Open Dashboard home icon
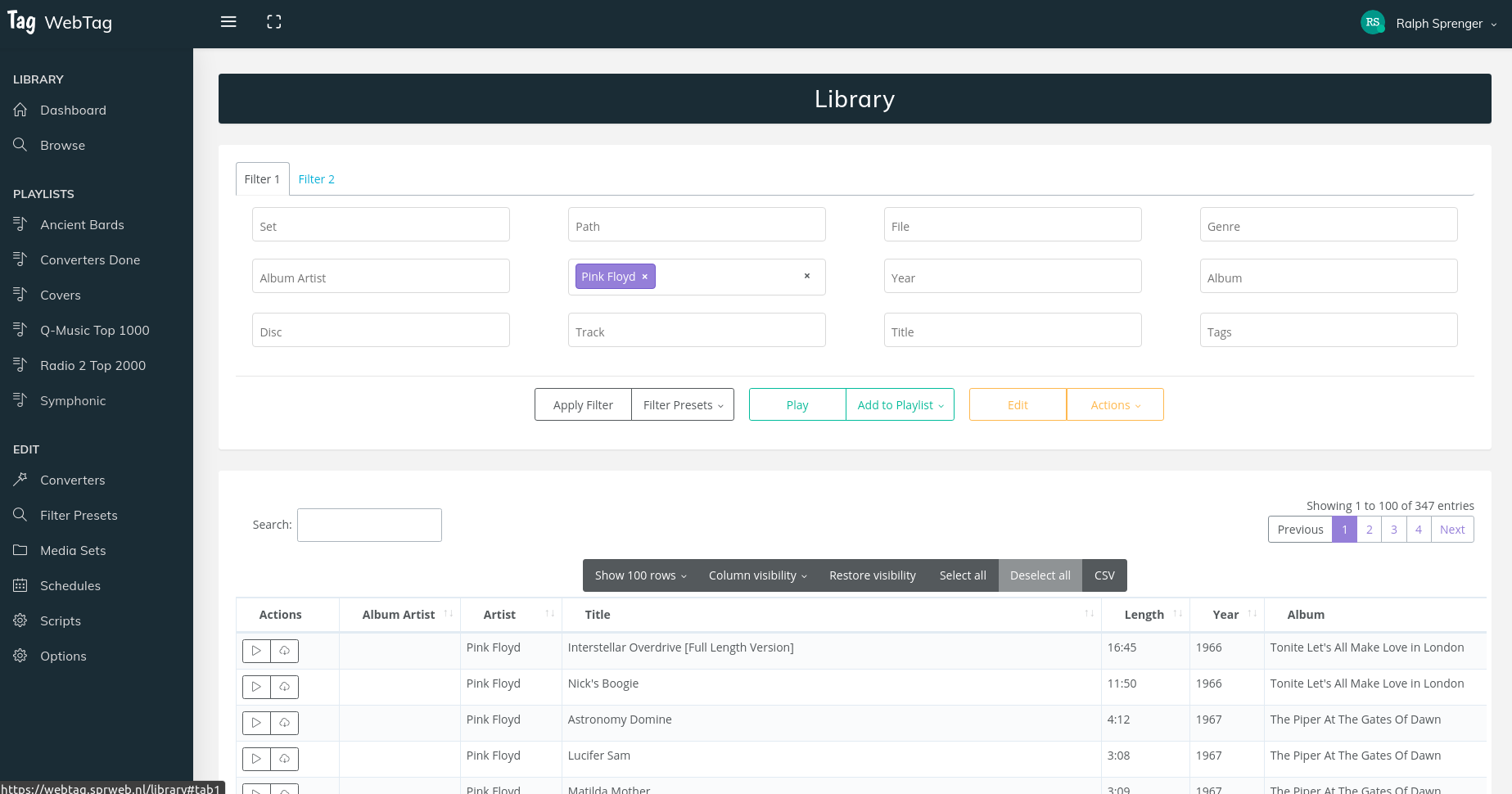The height and width of the screenshot is (794, 1512). (x=20, y=110)
